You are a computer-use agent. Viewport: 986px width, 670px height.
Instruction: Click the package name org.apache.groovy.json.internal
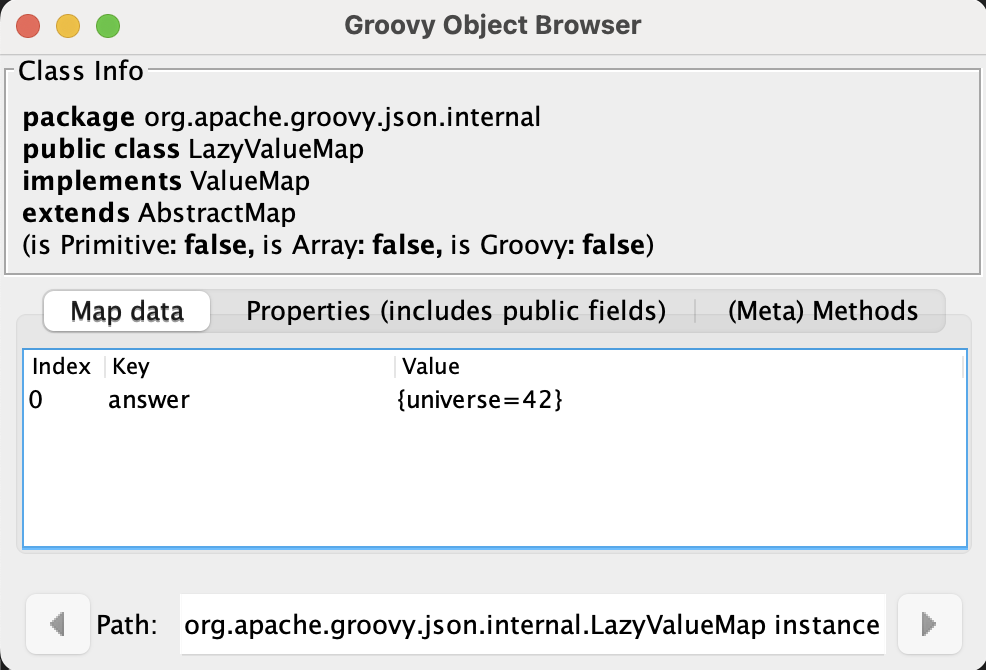click(342, 116)
